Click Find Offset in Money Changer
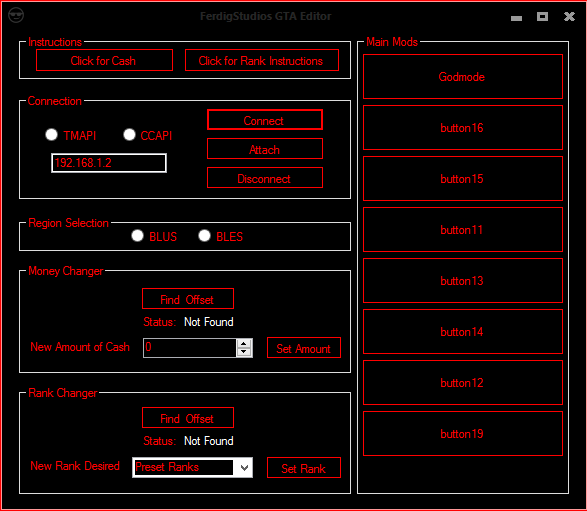The image size is (587, 511). (x=188, y=299)
